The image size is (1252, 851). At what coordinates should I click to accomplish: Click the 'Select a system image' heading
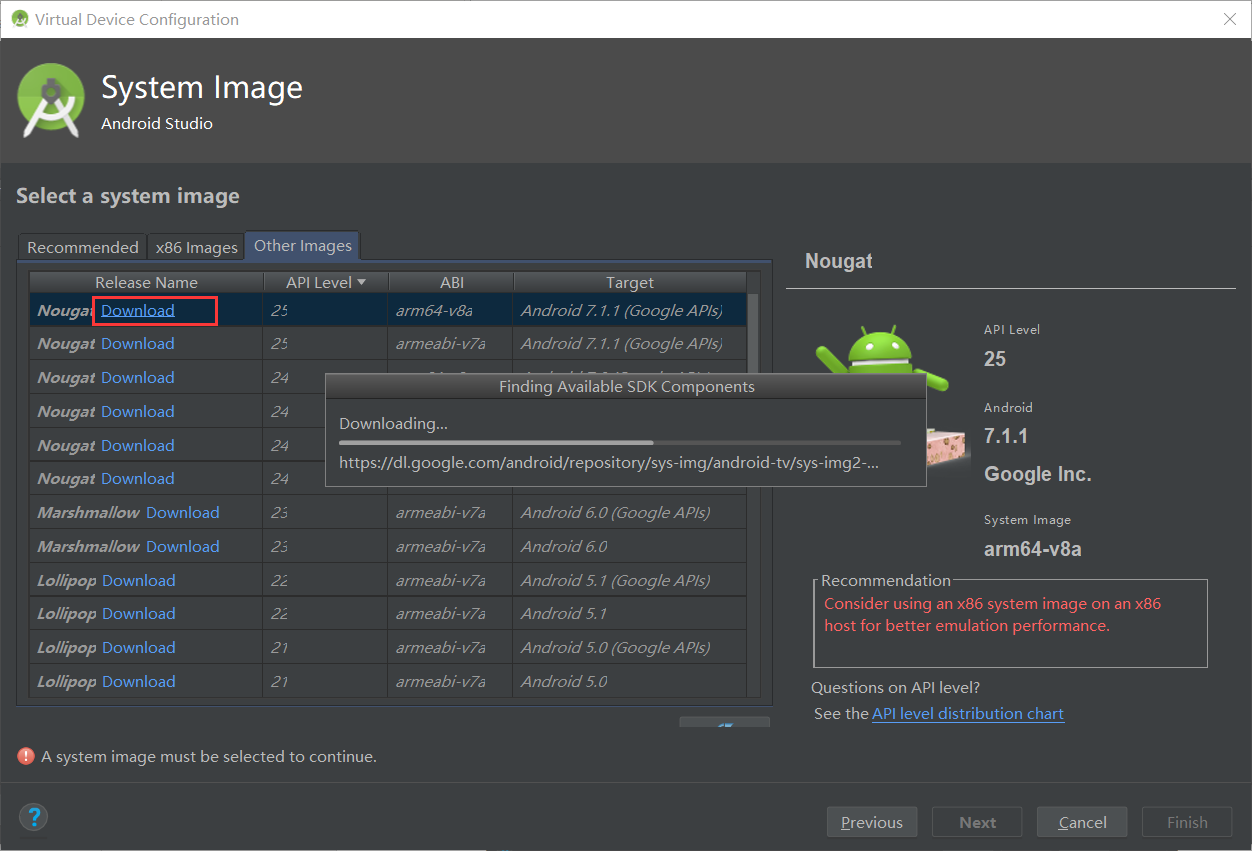point(128,196)
